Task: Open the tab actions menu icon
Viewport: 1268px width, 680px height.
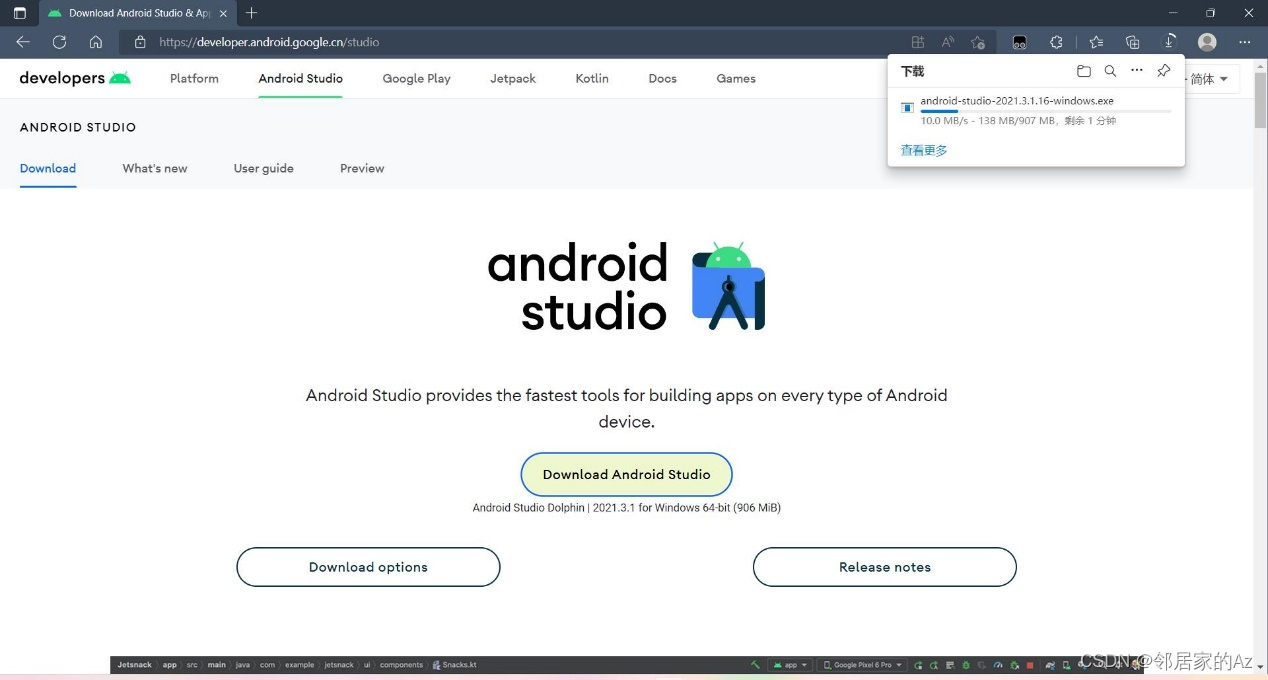Action: pyautogui.click(x=19, y=13)
